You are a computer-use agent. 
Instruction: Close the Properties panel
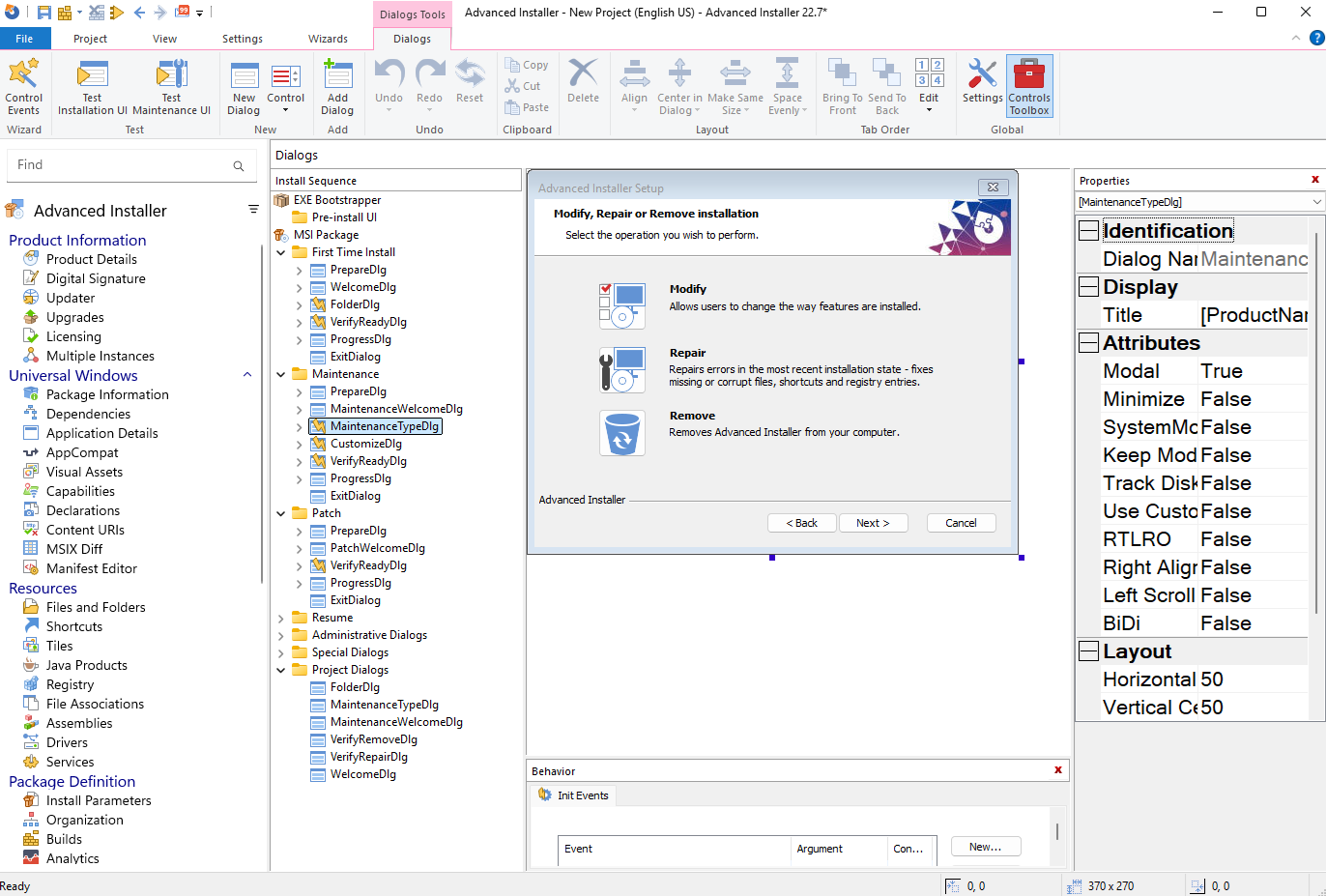click(1315, 180)
